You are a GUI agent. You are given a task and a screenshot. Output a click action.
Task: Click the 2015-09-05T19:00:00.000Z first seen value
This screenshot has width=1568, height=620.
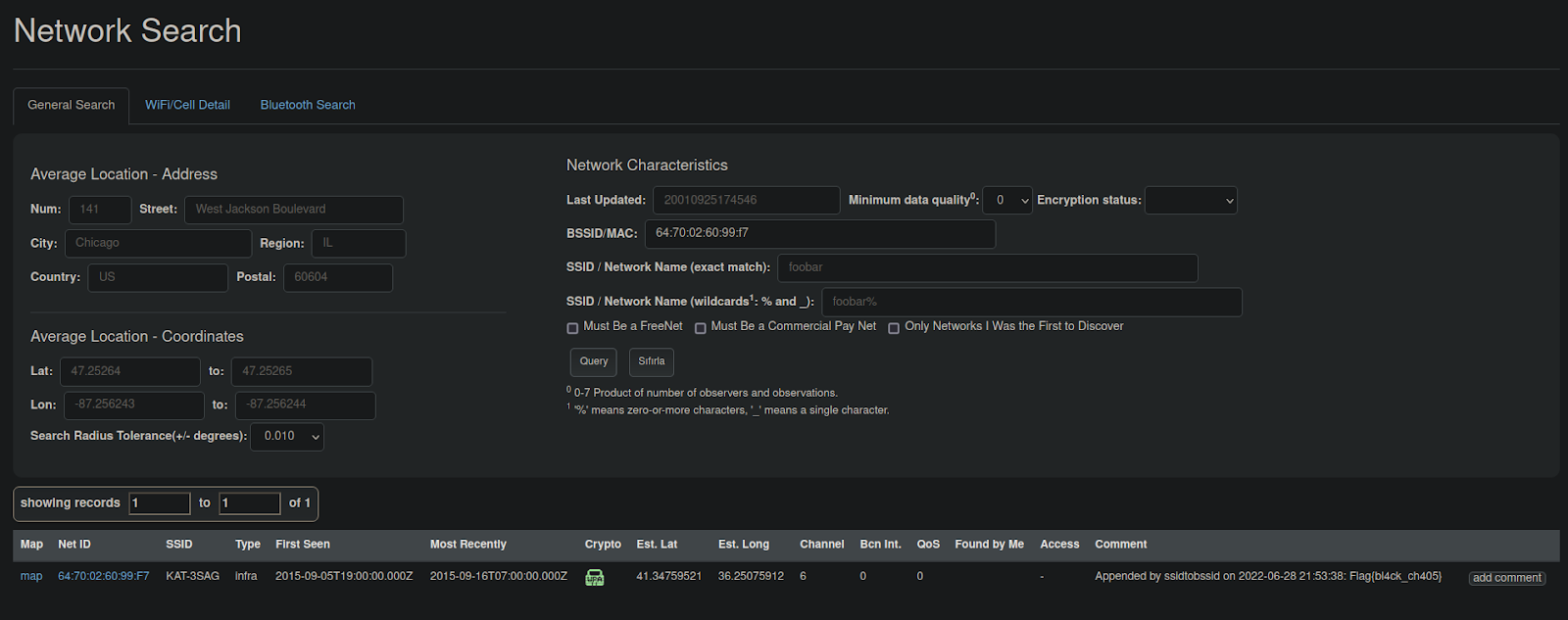[344, 576]
